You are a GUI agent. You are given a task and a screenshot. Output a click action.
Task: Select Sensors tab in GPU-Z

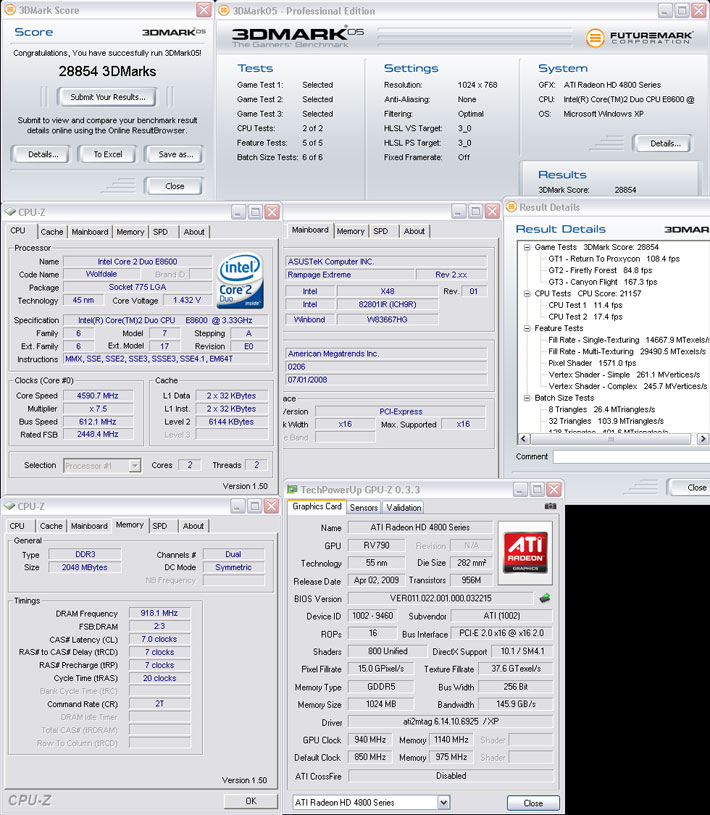(363, 507)
